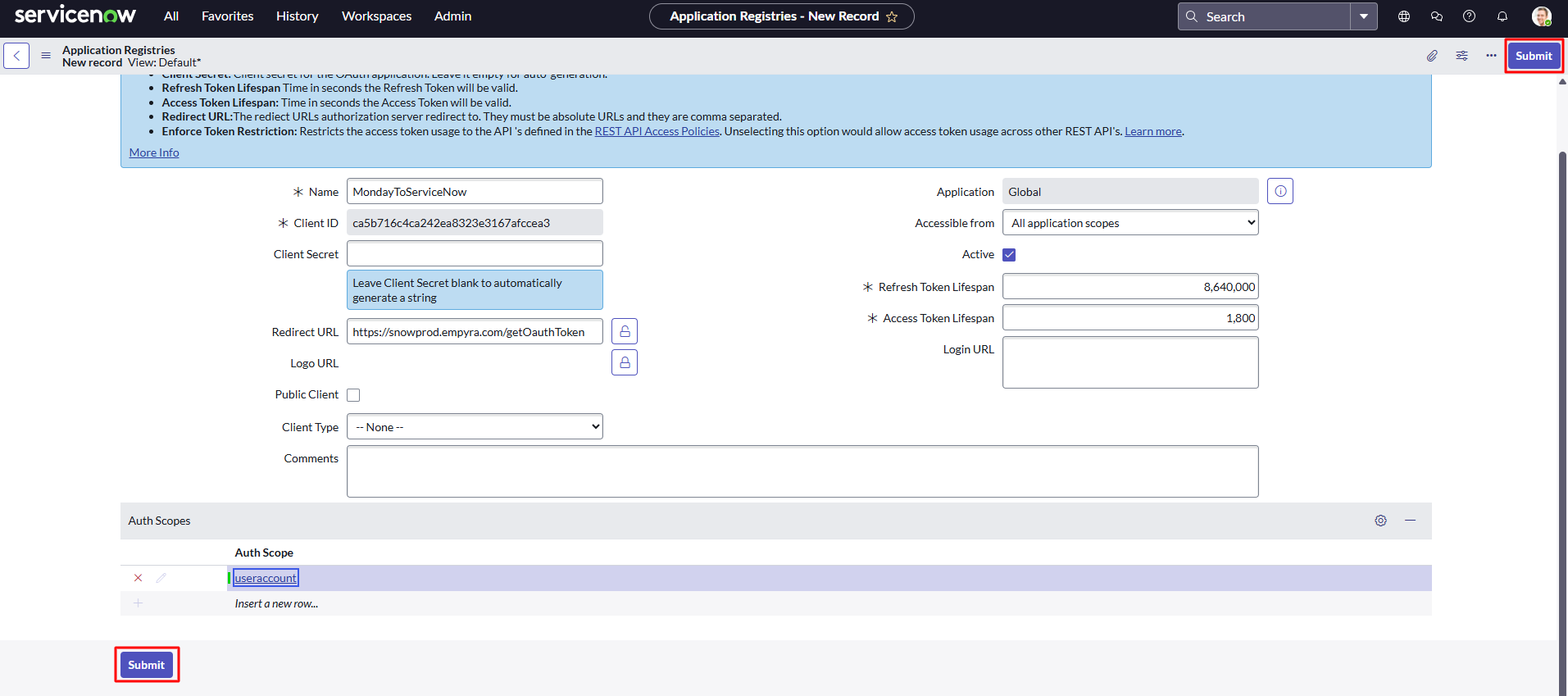
Task: Edit the useraccount row with the pencil icon
Action: coord(161,578)
